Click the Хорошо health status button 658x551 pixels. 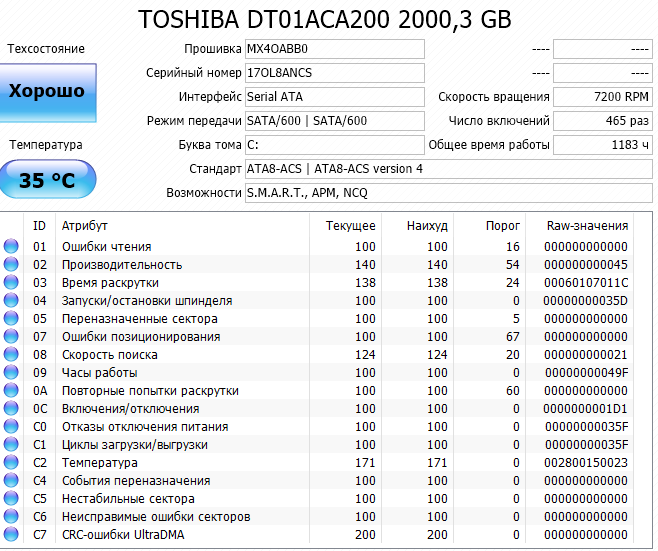point(48,92)
